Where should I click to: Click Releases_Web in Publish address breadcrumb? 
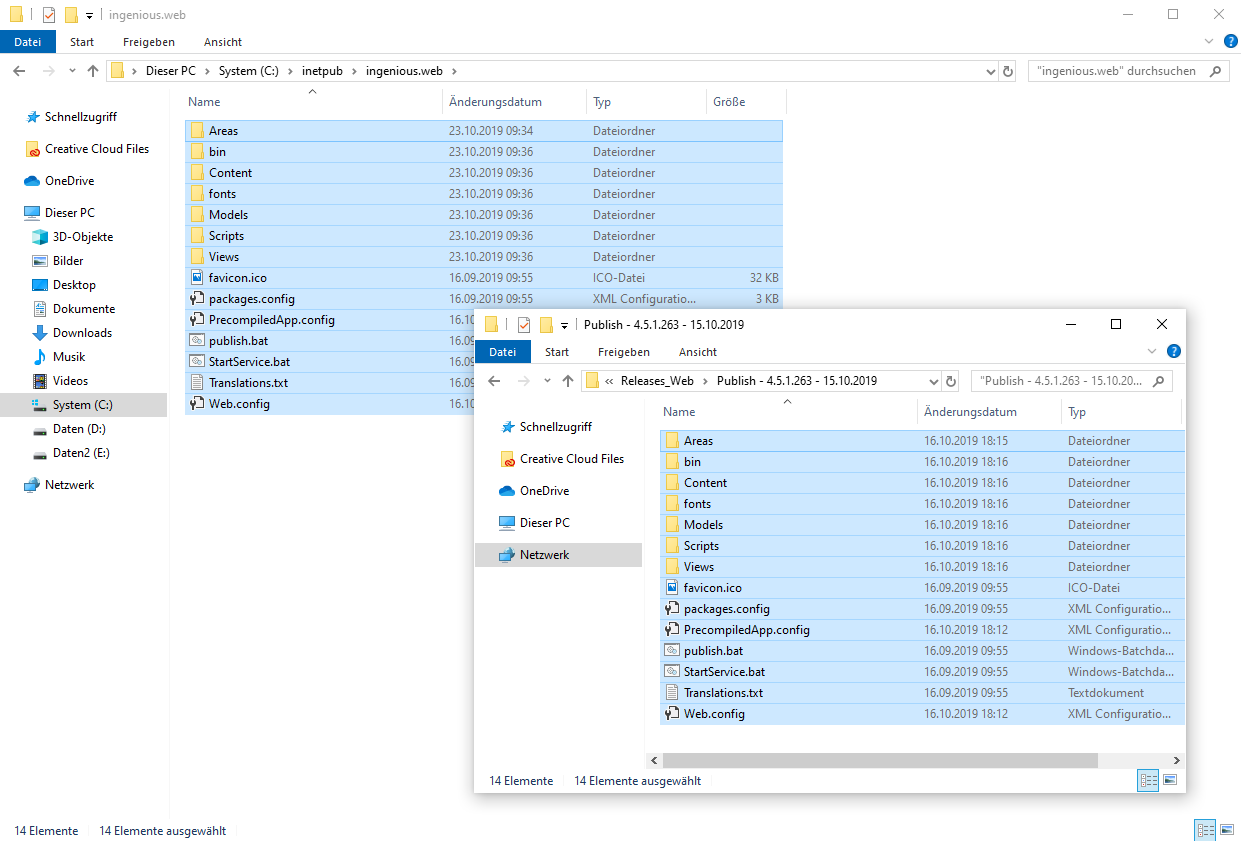pos(657,381)
